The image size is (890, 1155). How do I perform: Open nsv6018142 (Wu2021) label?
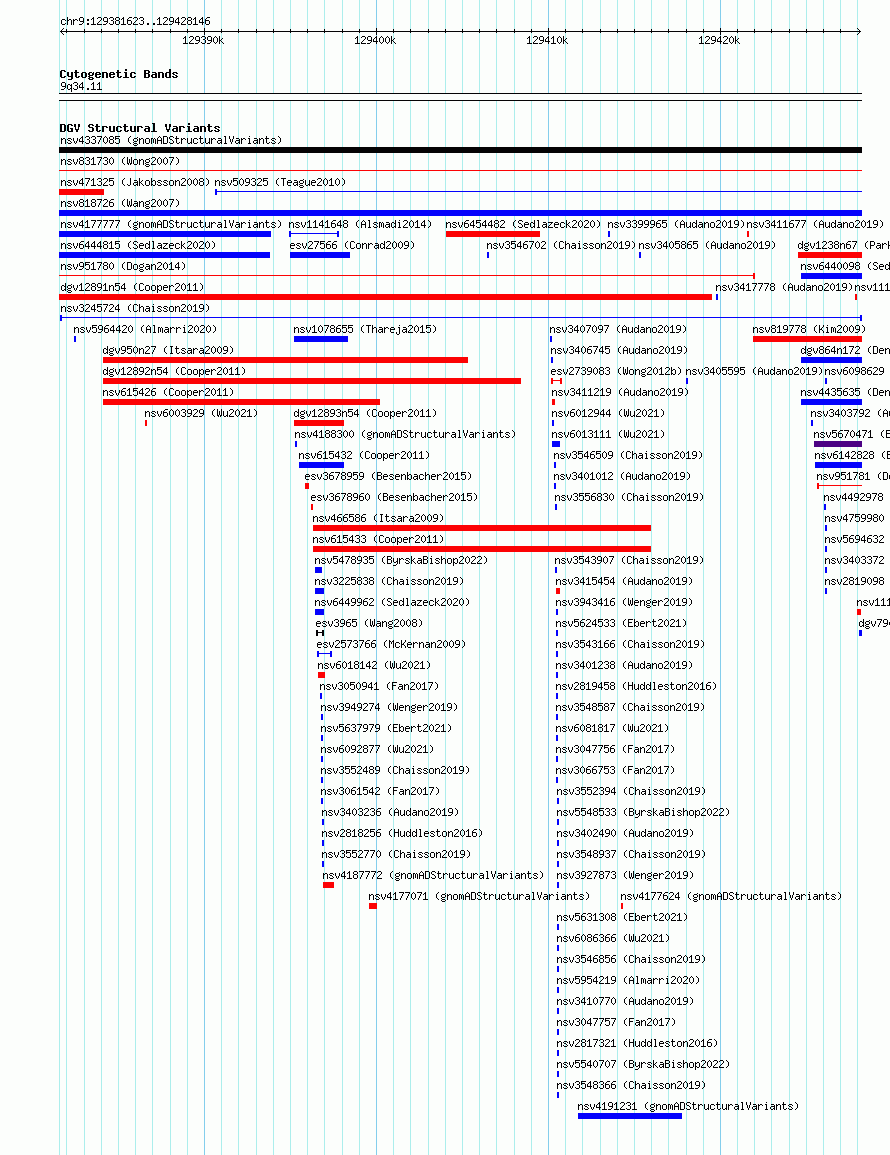click(x=374, y=665)
